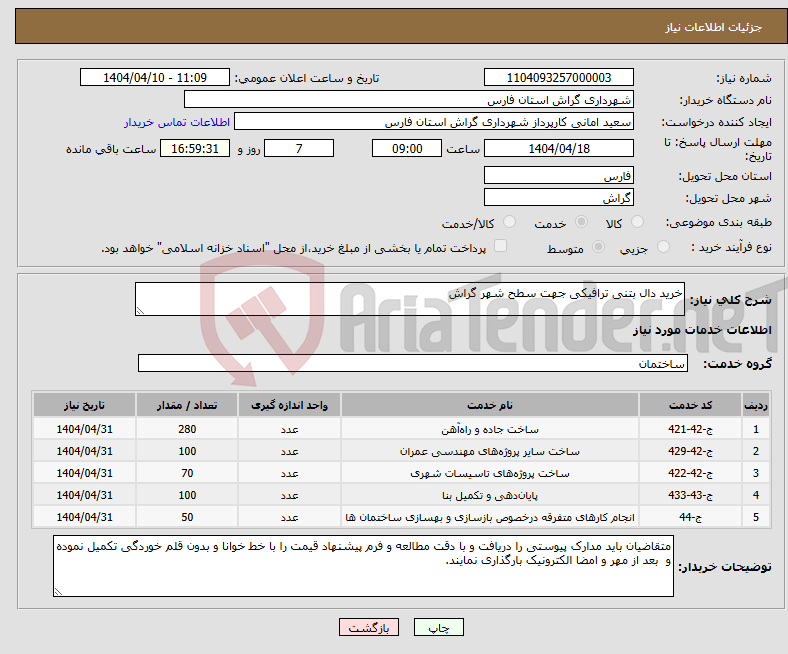Click service name ساخت سایر پروژه‌های مهندسی عمران
Screen dimensions: 788x654
490,451
